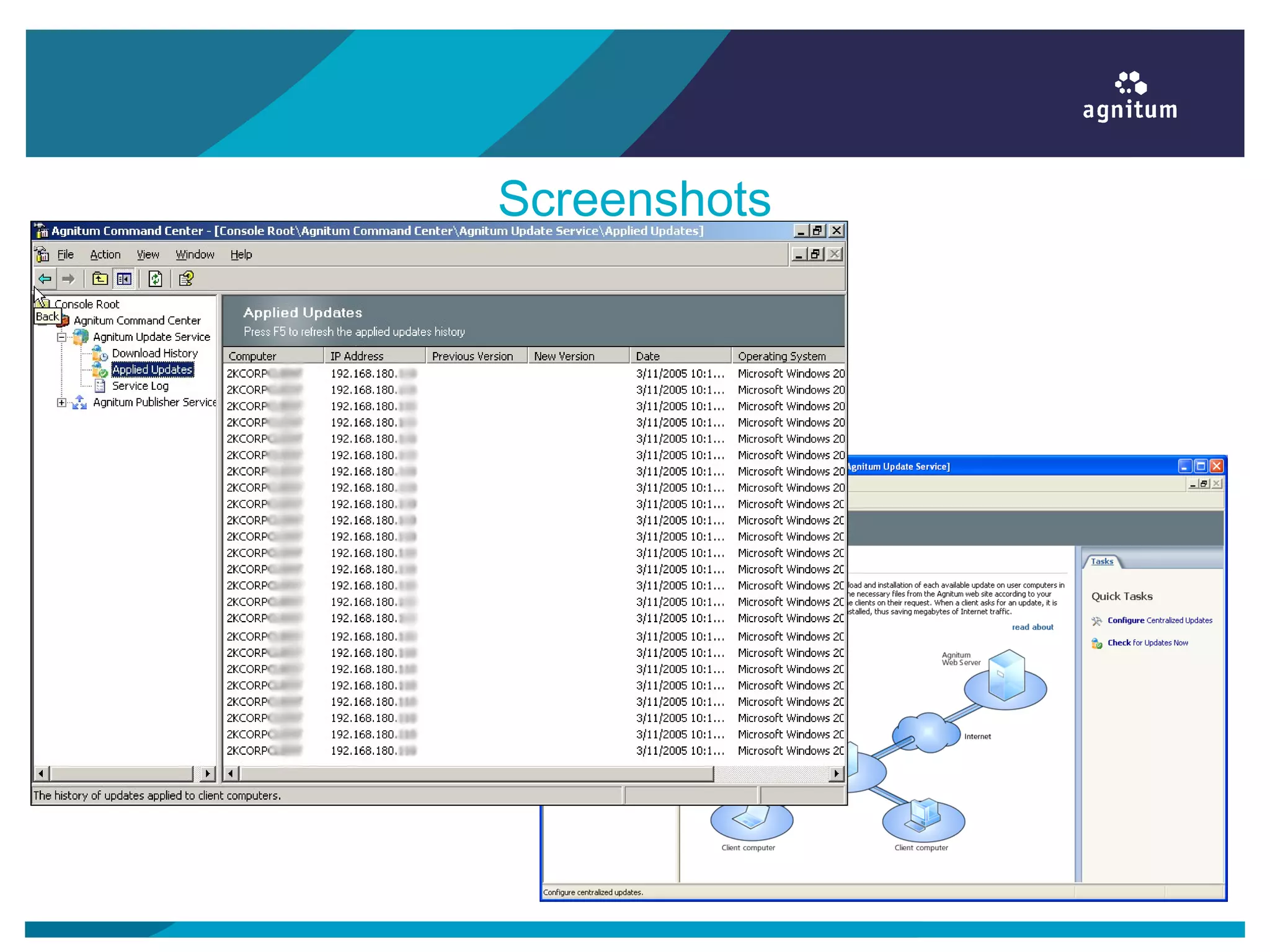Click the Agnitum Web Server diagram icon
The width and height of the screenshot is (1270, 952).
click(1006, 679)
